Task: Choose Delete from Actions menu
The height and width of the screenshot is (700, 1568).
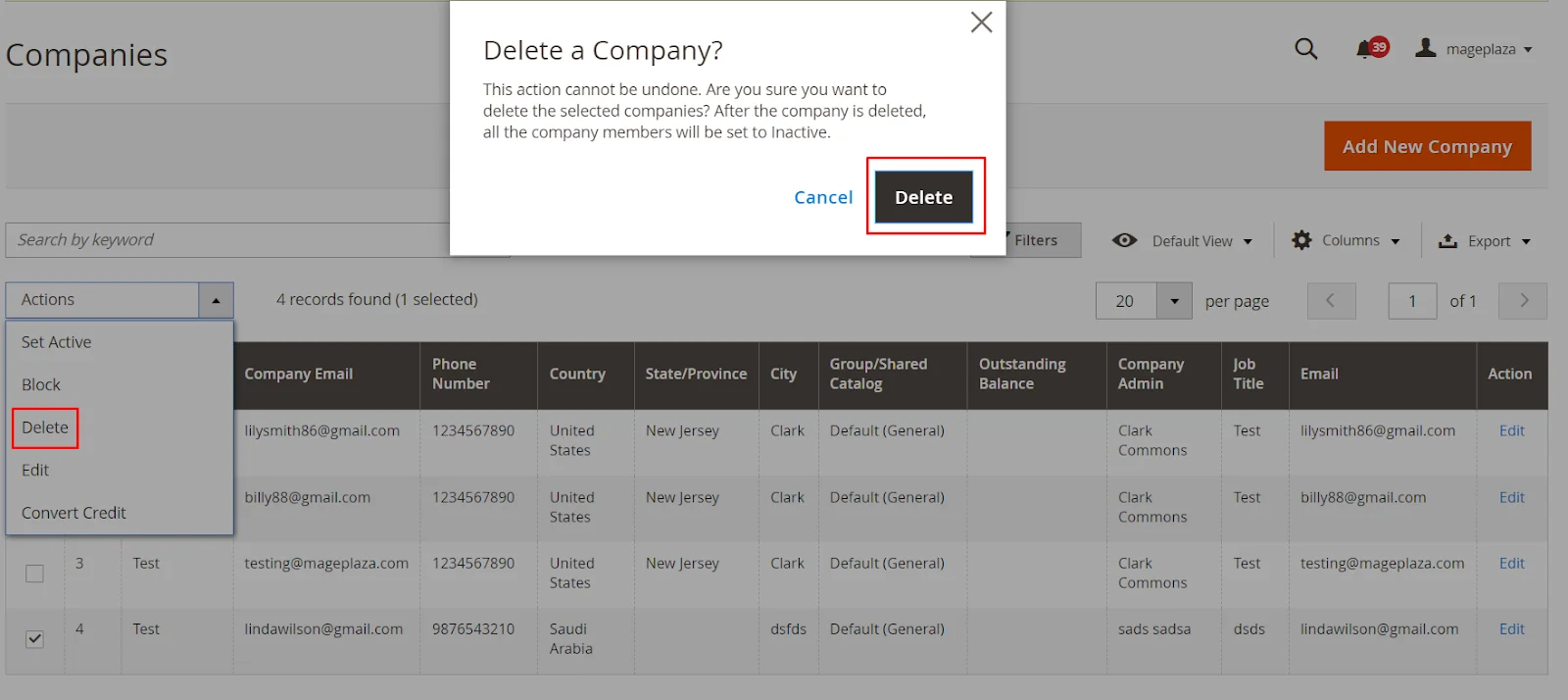Action: point(120,427)
